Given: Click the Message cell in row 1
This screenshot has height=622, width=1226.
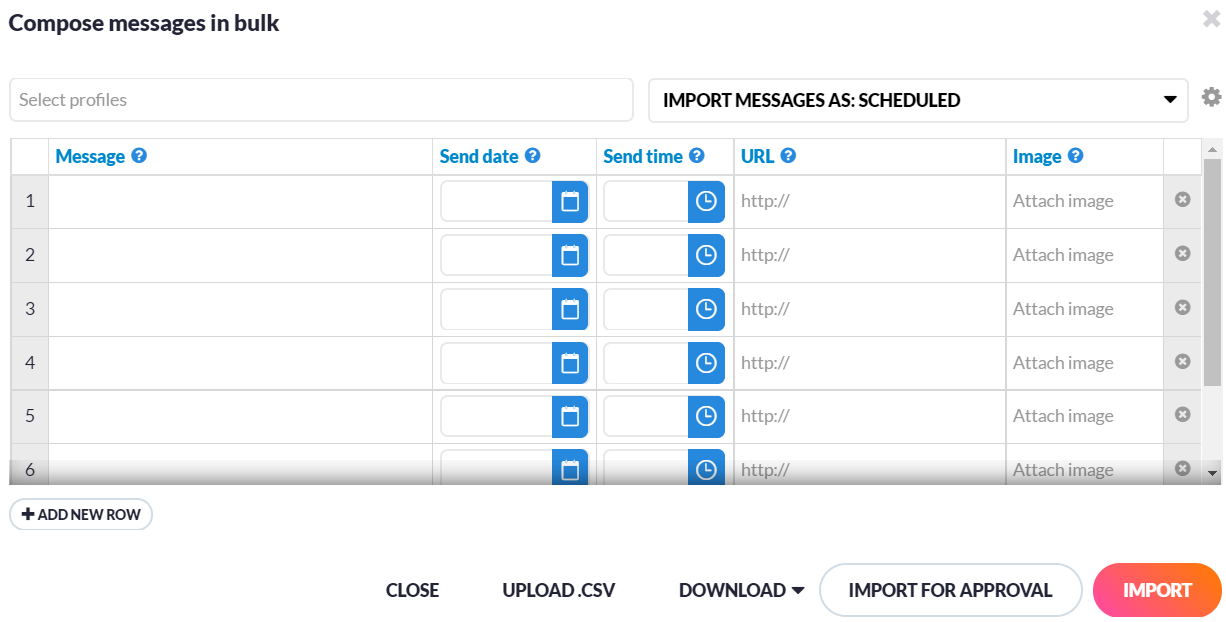Looking at the screenshot, I should click(x=240, y=202).
